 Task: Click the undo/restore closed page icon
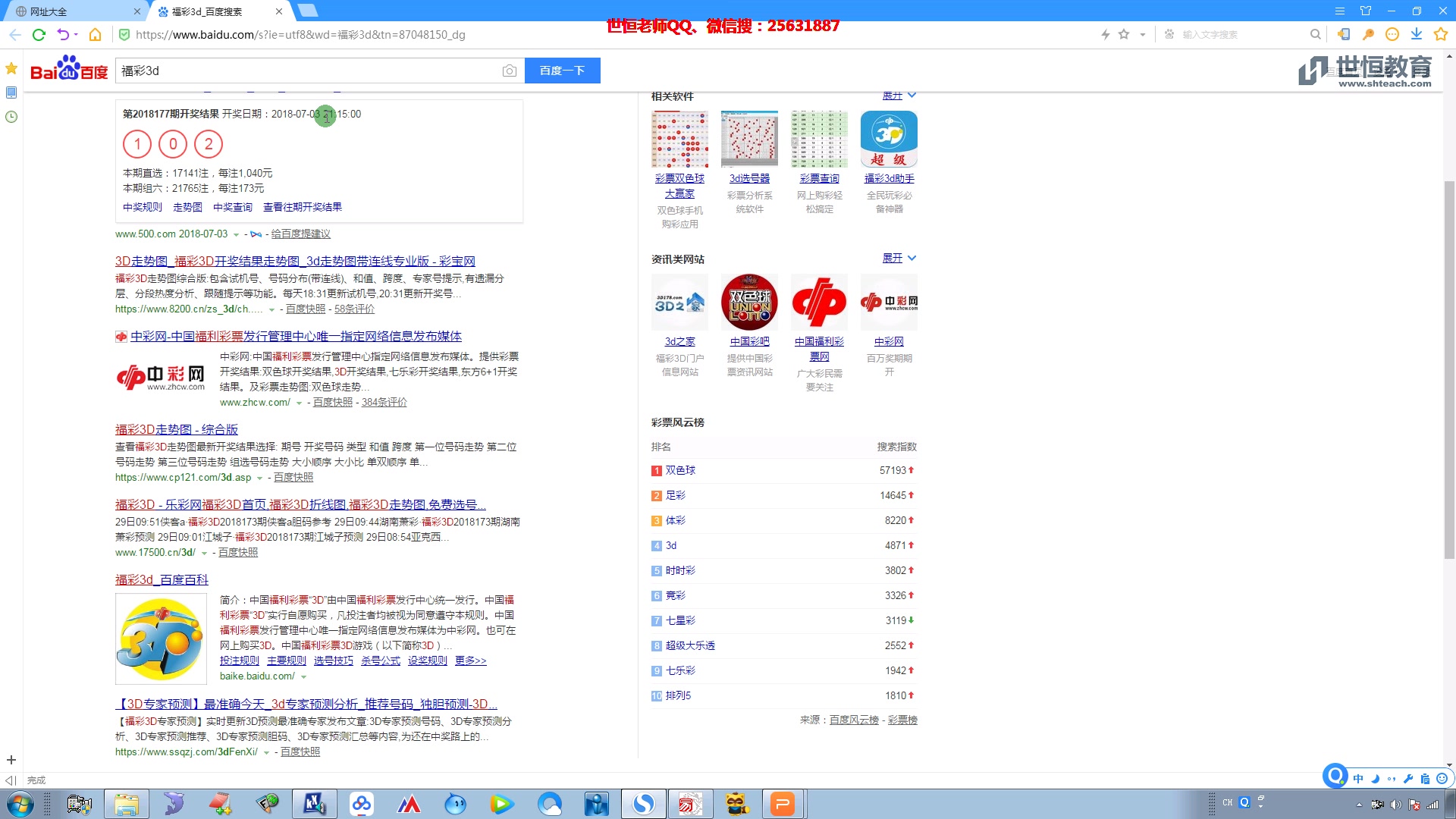point(63,34)
